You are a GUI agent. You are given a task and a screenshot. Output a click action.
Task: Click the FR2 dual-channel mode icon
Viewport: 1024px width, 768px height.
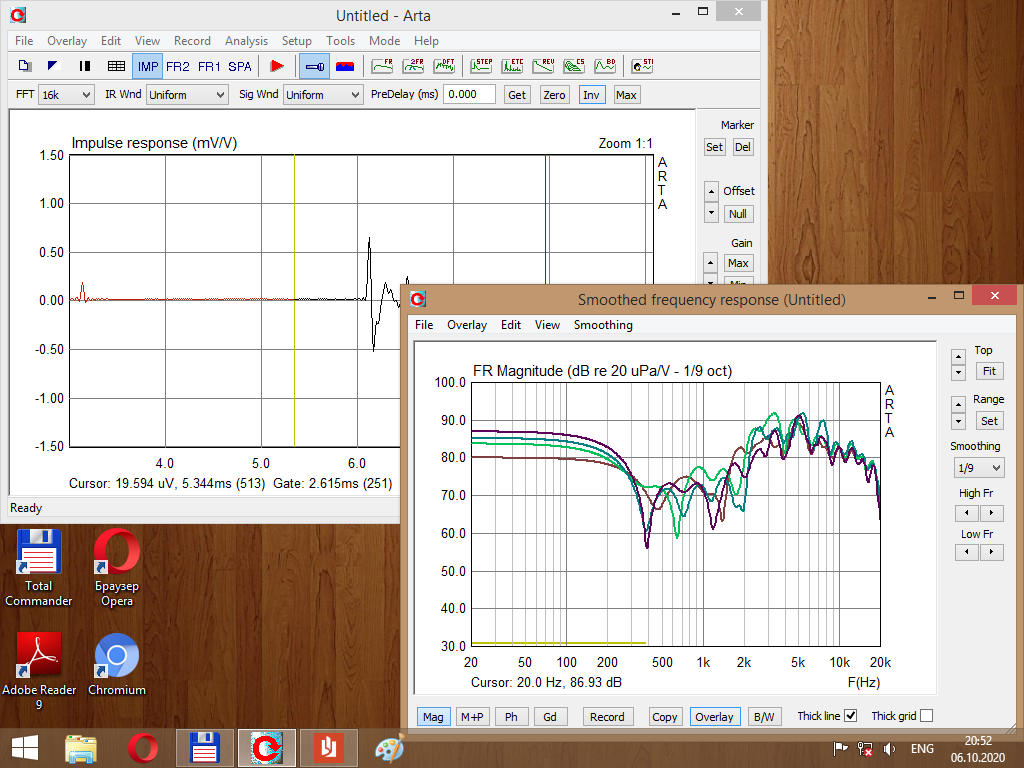click(x=178, y=67)
